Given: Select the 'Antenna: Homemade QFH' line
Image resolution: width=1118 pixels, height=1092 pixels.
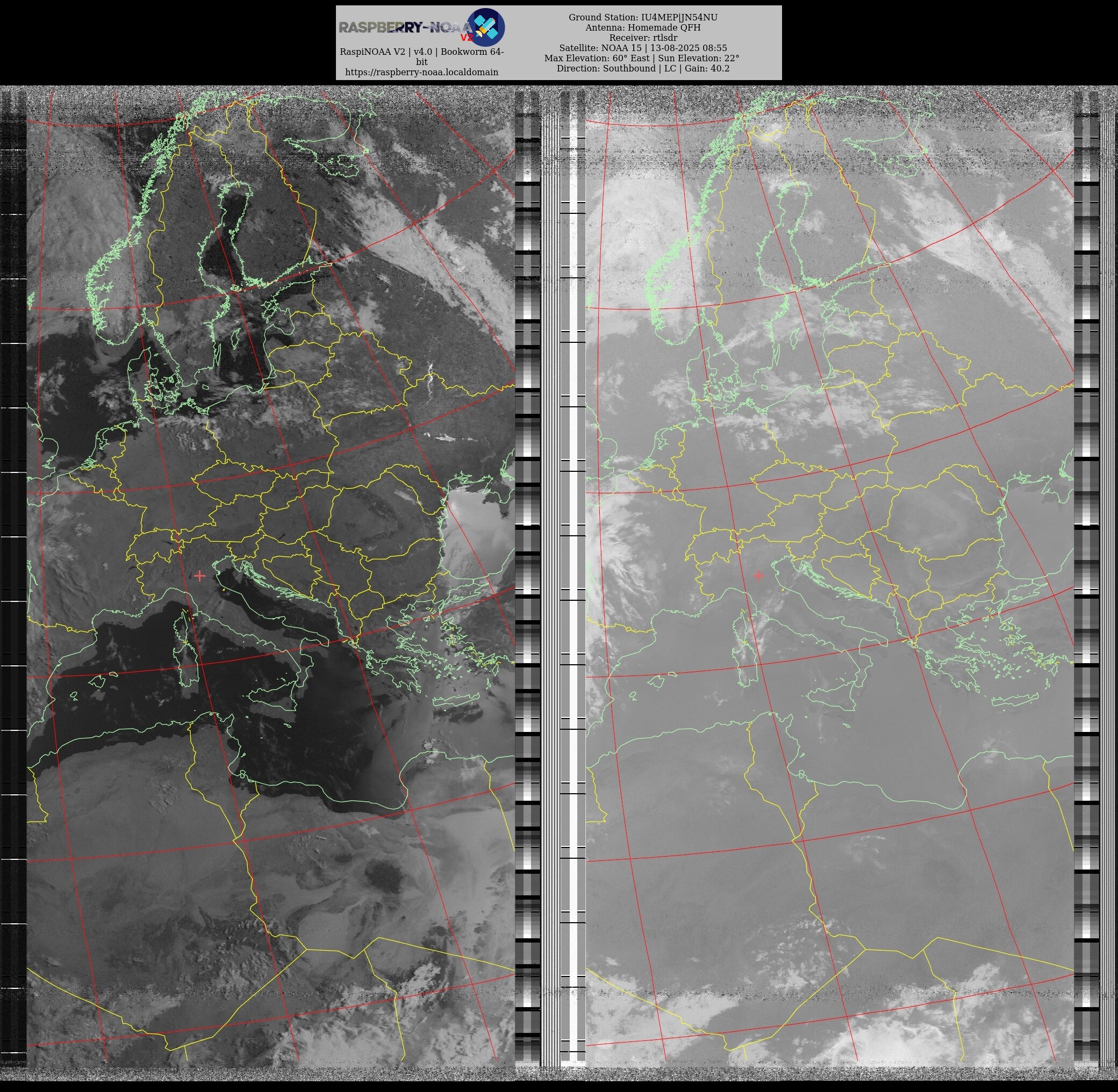Looking at the screenshot, I should (642, 27).
